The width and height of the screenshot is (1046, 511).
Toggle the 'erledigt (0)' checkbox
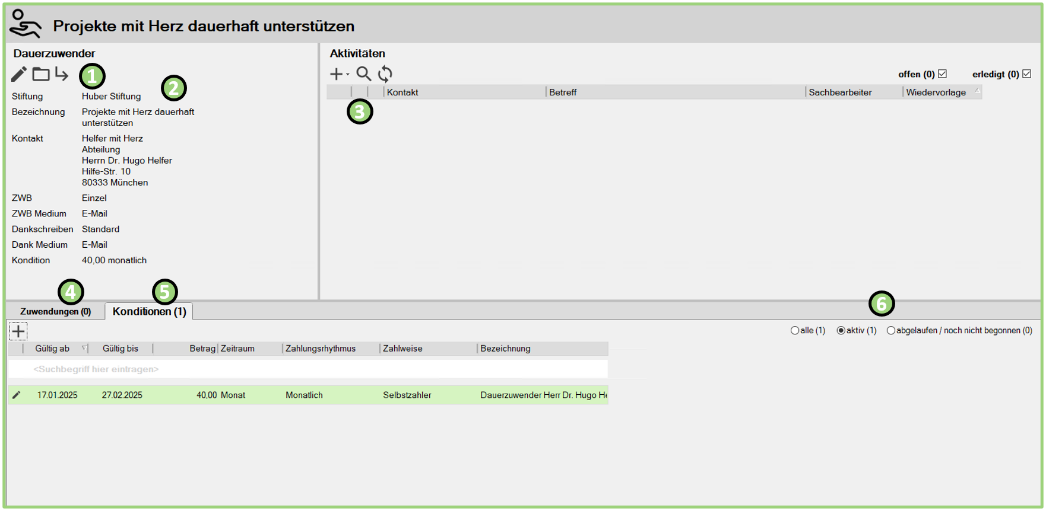(x=1025, y=74)
